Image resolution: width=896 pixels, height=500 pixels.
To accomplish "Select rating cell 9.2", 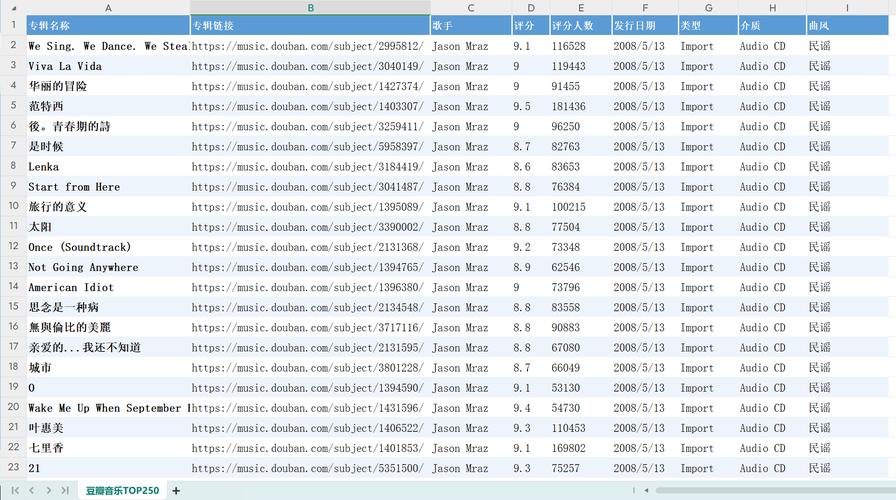I will 531,247.
